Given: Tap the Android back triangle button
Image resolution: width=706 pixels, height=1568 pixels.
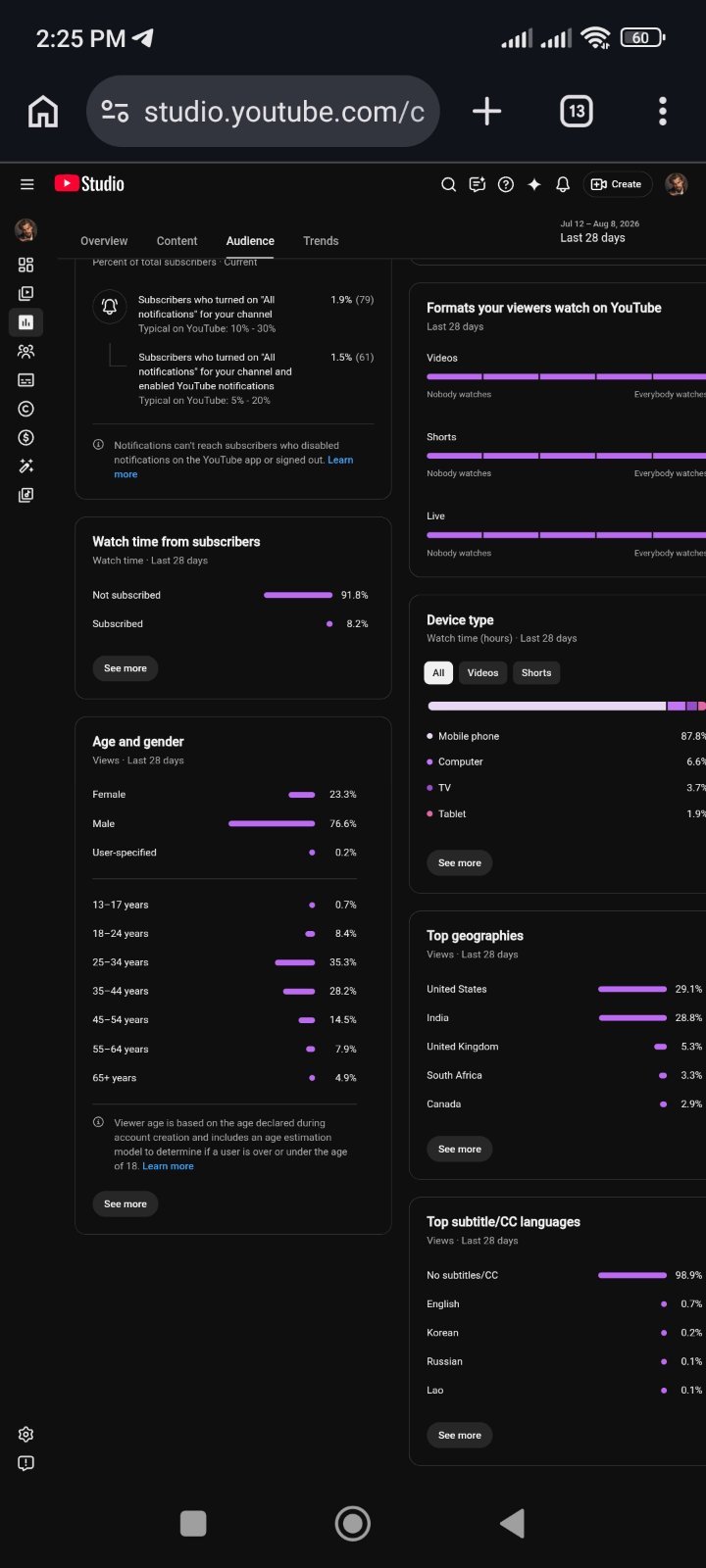Looking at the screenshot, I should click(512, 1523).
